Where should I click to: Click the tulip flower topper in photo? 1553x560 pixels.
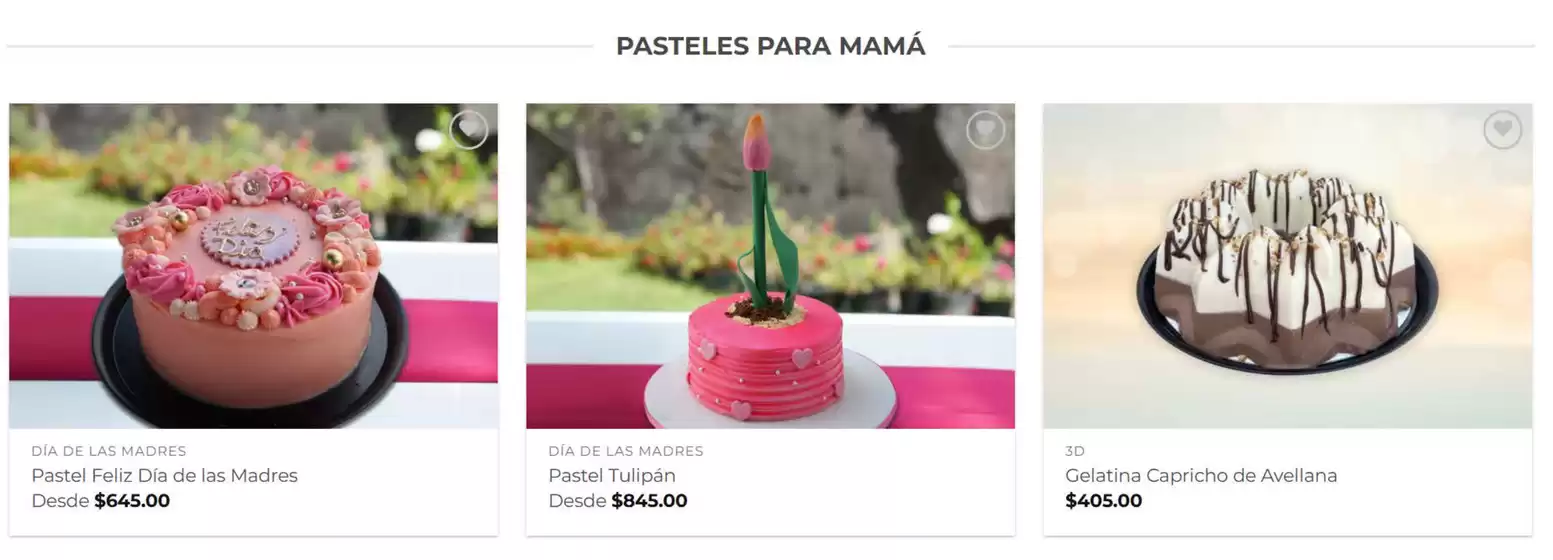point(757,142)
